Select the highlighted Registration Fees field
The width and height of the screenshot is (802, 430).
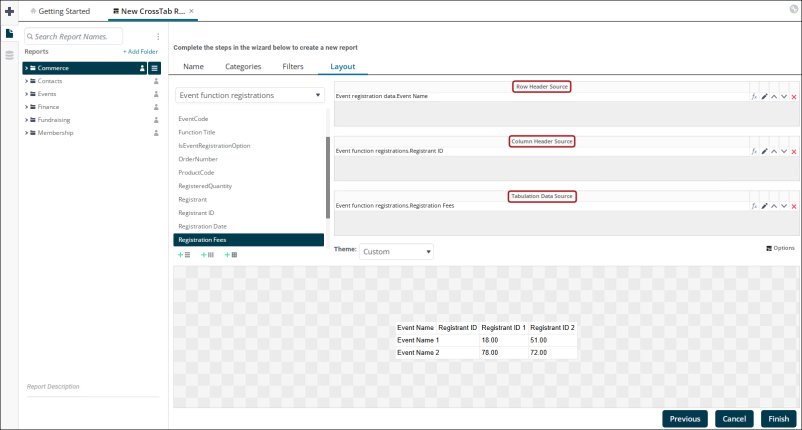click(x=249, y=240)
